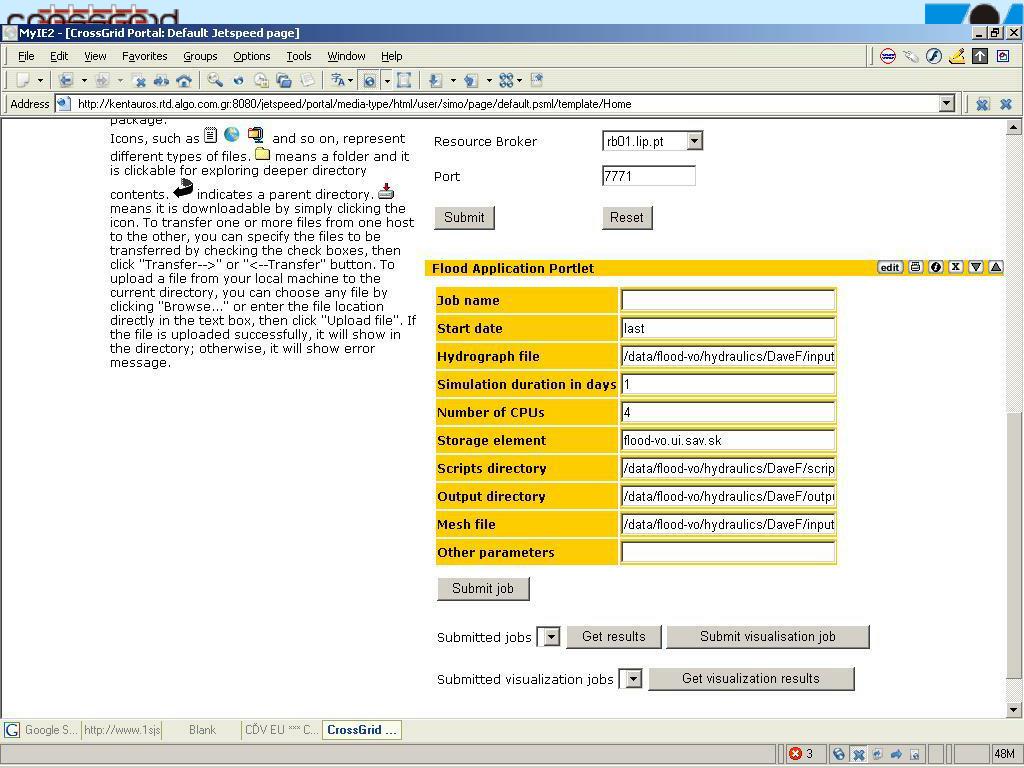Click the Refresh toolbar icon
Screen dimensions: 1024x768
click(x=161, y=80)
